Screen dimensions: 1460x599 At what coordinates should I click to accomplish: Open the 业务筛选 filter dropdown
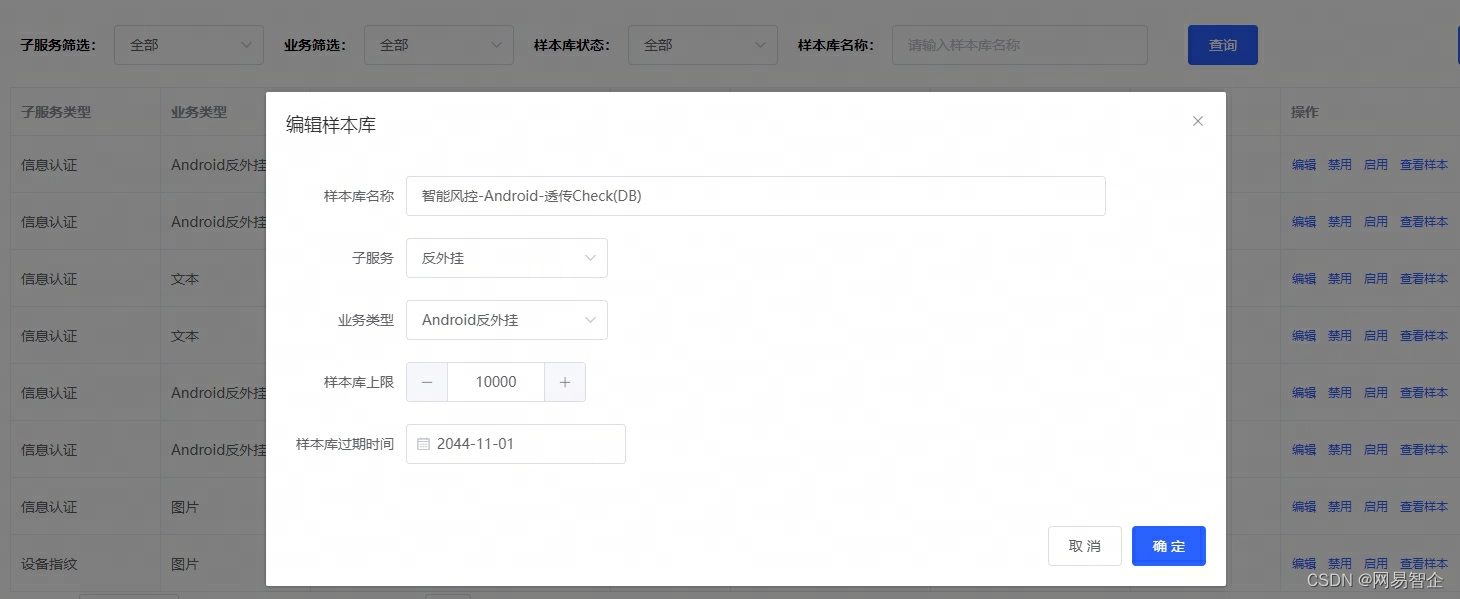click(439, 45)
